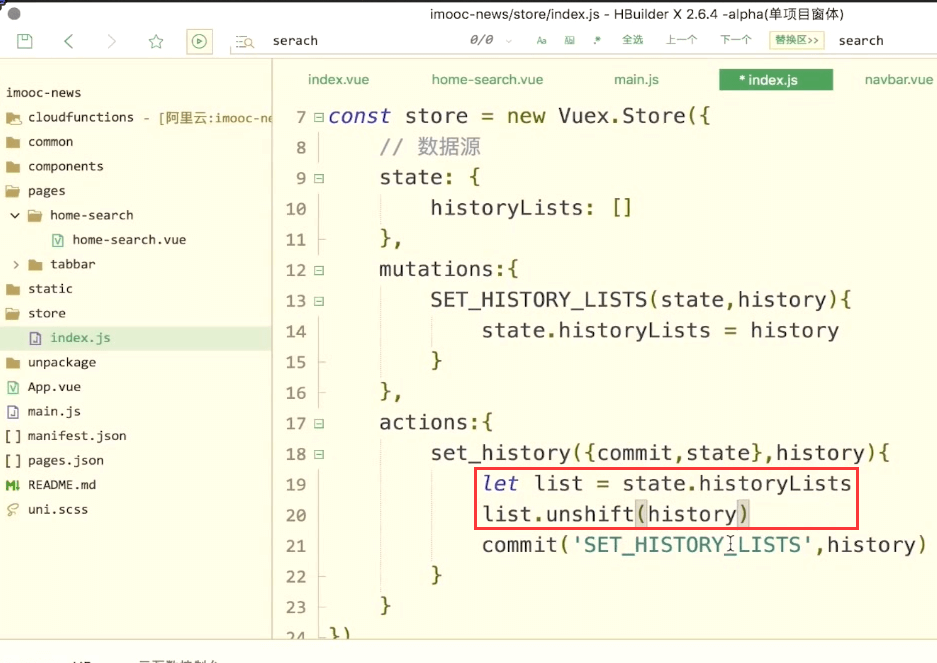Open the pages folder
Image resolution: width=937 pixels, height=663 pixels.
click(x=47, y=191)
